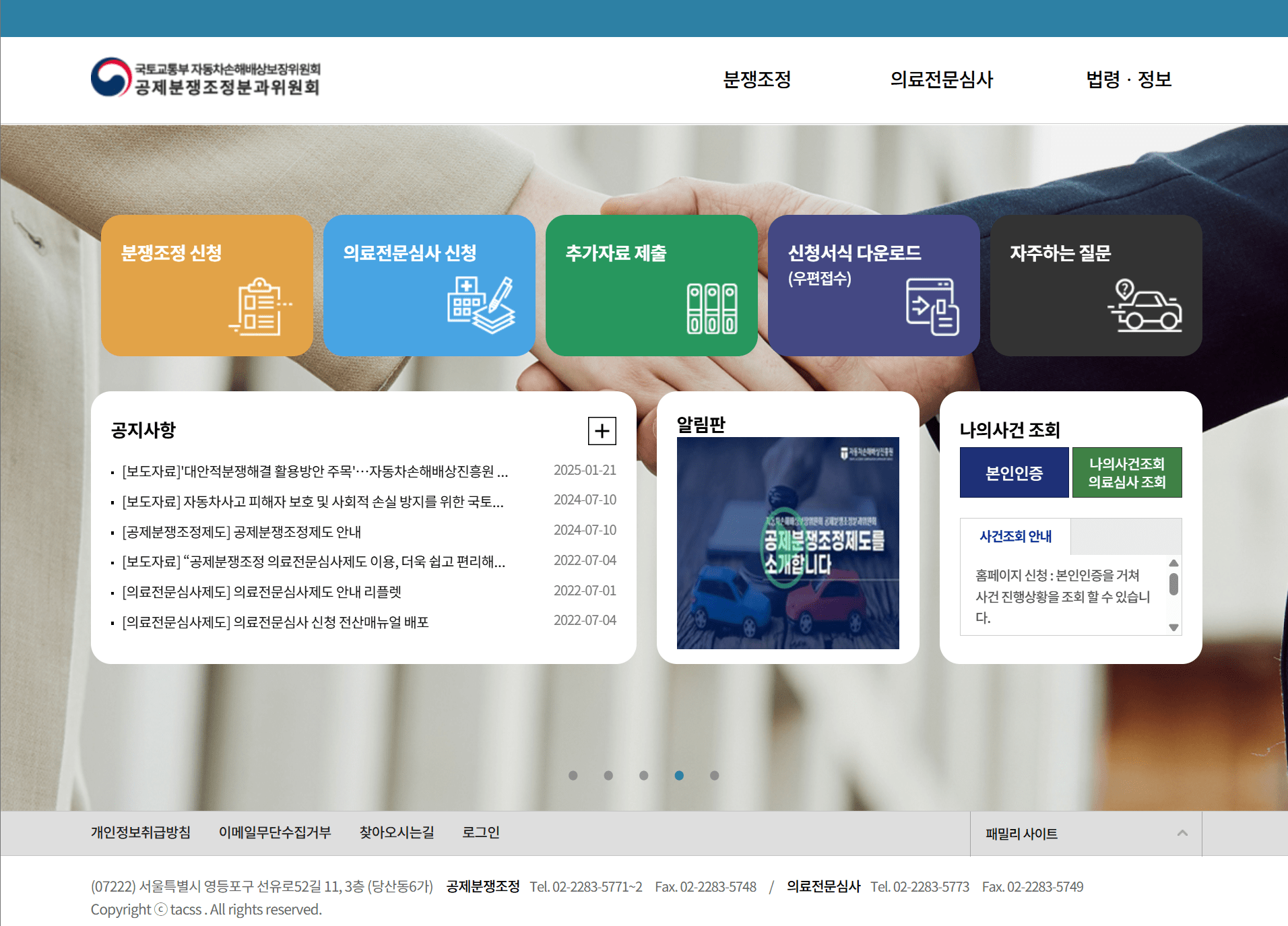The width and height of the screenshot is (1288, 926).
Task: Click the 나의사건 조회 heading
Action: point(1010,430)
